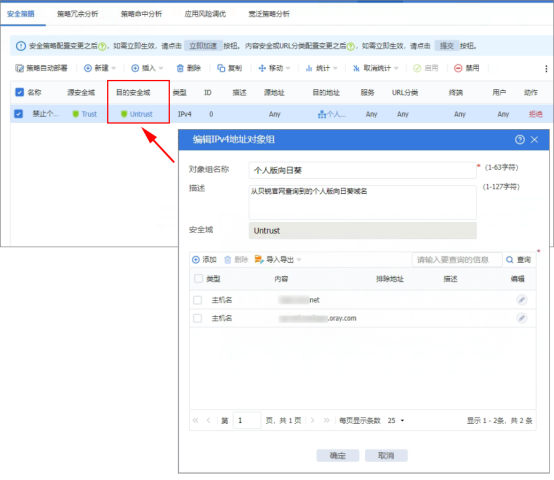554x480 pixels.
Task: Uncheck the 禁止个... policy row checkbox
Action: [18, 114]
